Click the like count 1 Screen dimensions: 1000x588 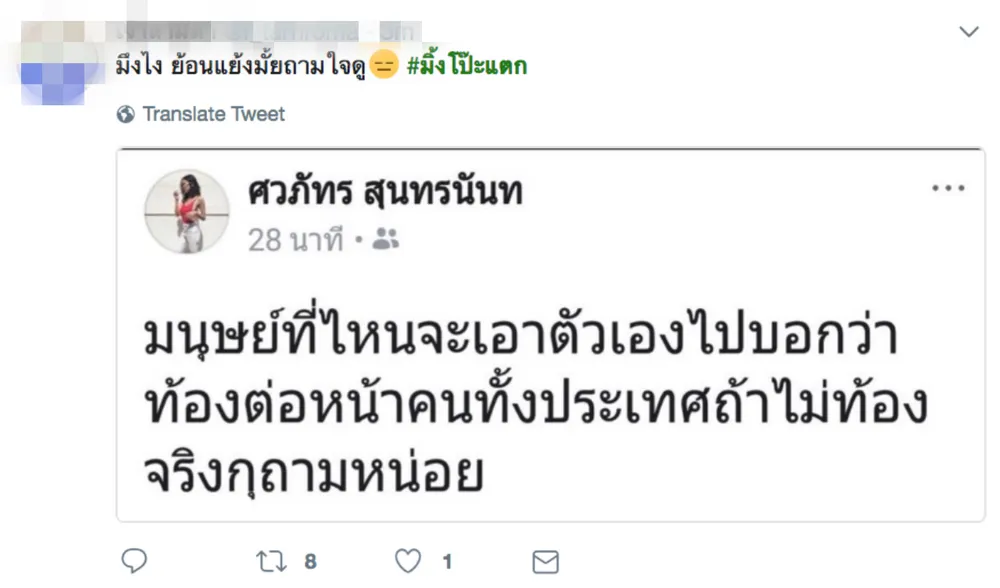point(447,562)
